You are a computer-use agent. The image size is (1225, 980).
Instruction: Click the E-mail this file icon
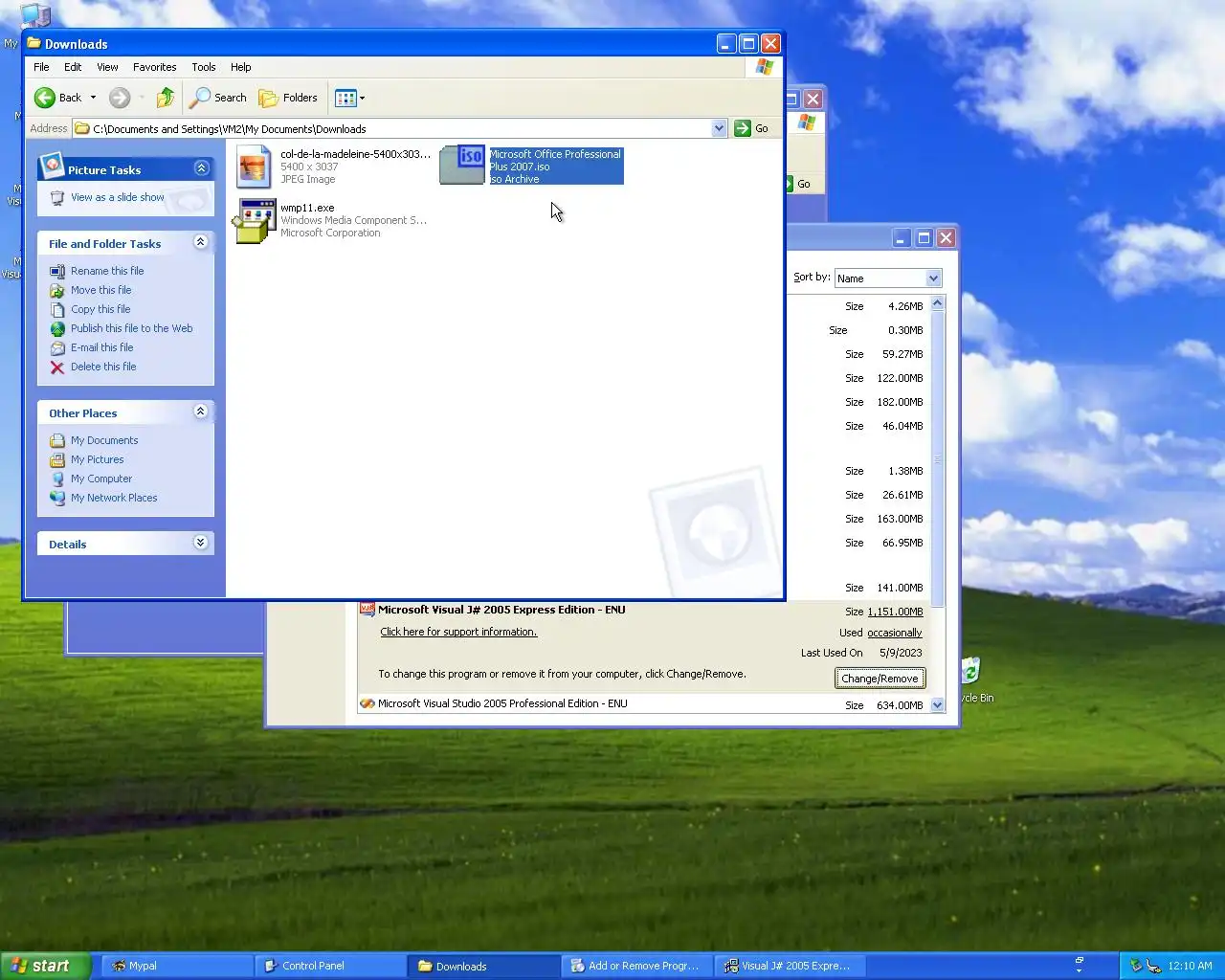(57, 347)
